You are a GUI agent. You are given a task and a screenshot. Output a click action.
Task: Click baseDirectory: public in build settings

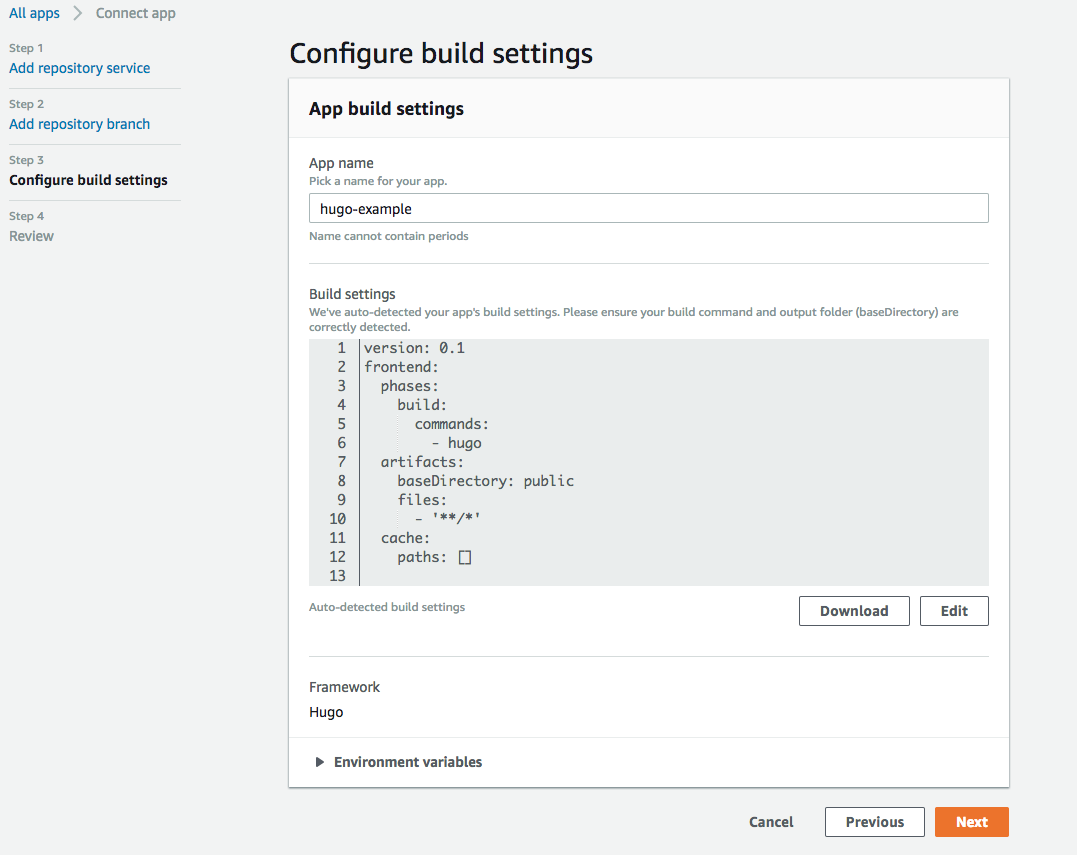coord(485,481)
